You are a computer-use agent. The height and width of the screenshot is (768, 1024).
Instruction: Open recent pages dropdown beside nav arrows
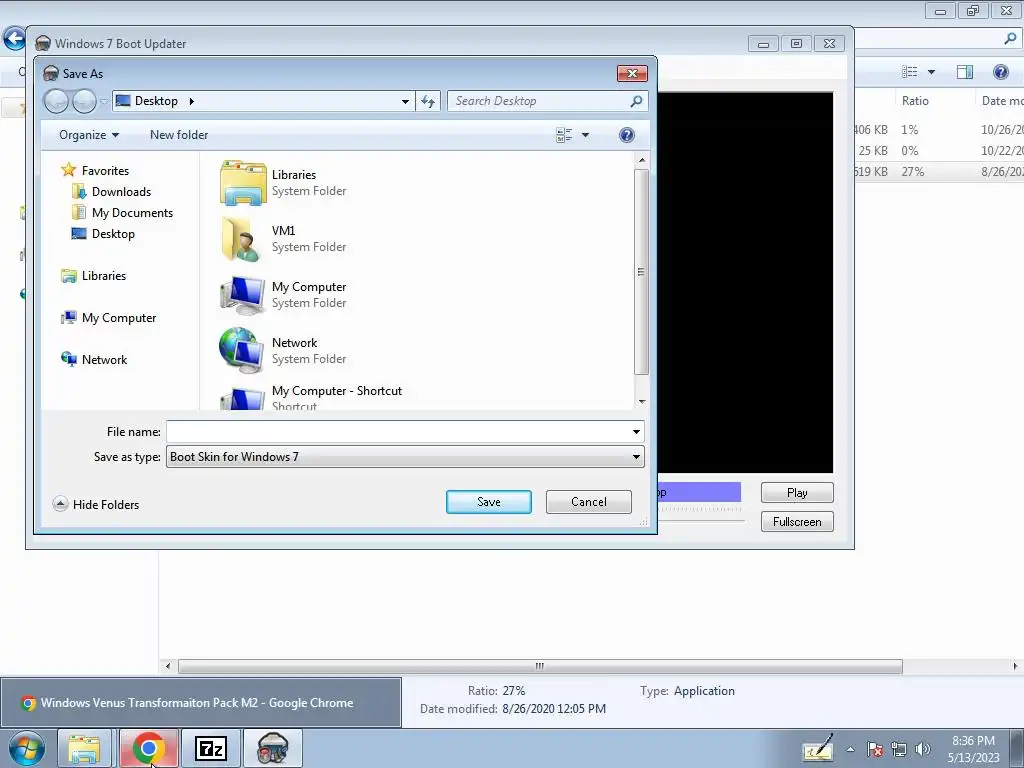[x=104, y=102]
